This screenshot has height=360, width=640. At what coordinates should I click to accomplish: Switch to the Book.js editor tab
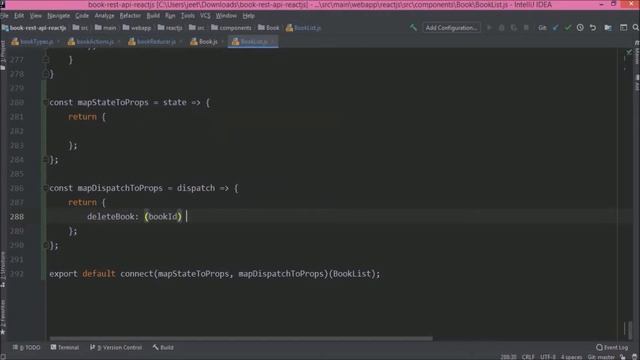208,42
